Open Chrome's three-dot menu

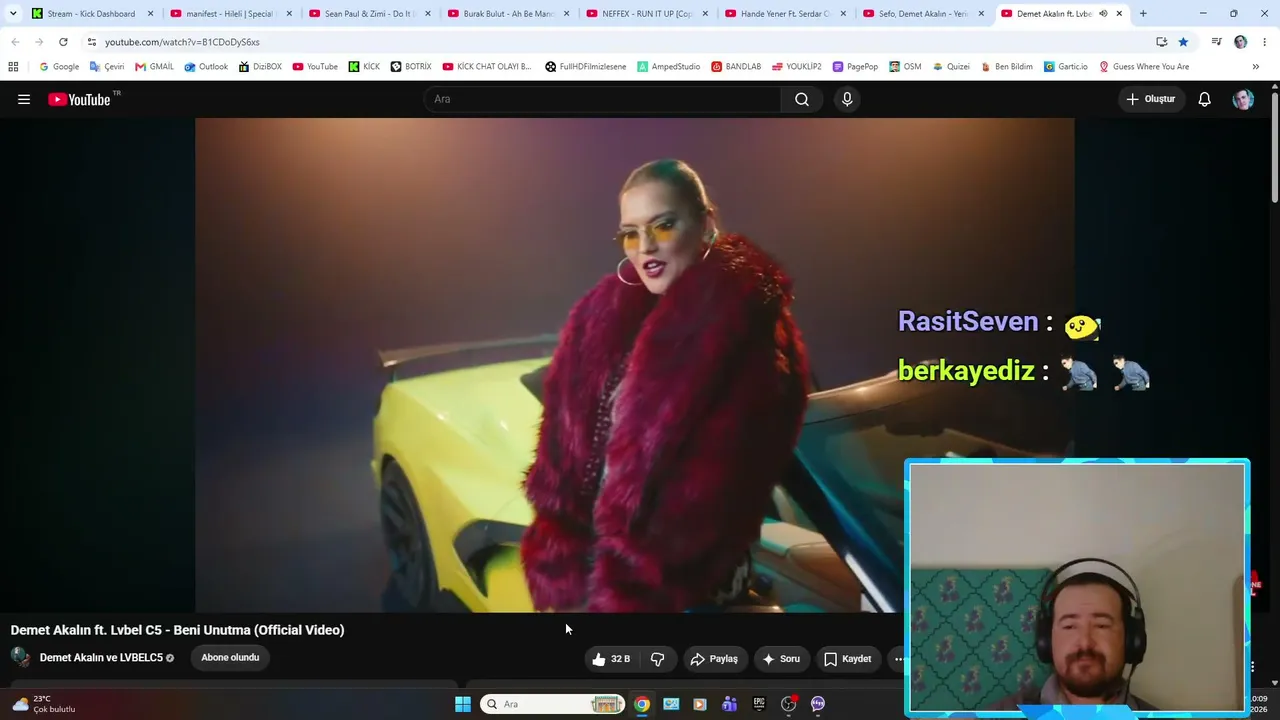click(1265, 42)
